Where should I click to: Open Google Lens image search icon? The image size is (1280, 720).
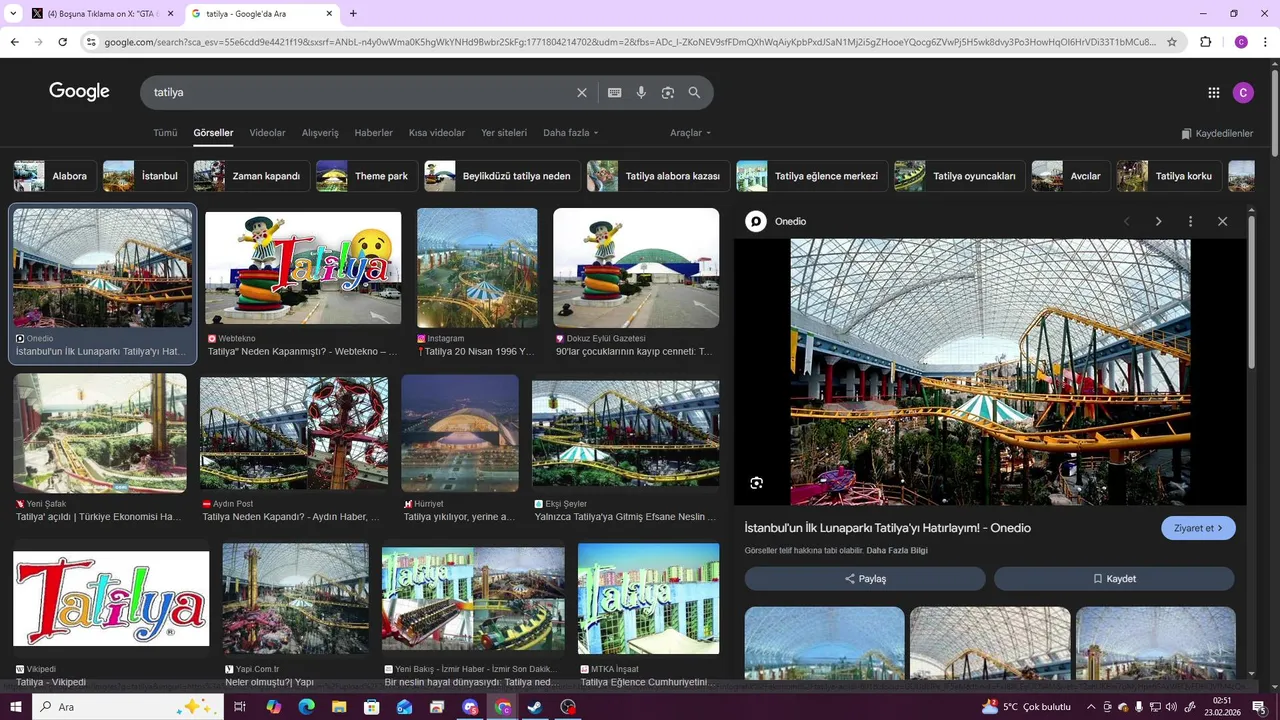pos(668,92)
